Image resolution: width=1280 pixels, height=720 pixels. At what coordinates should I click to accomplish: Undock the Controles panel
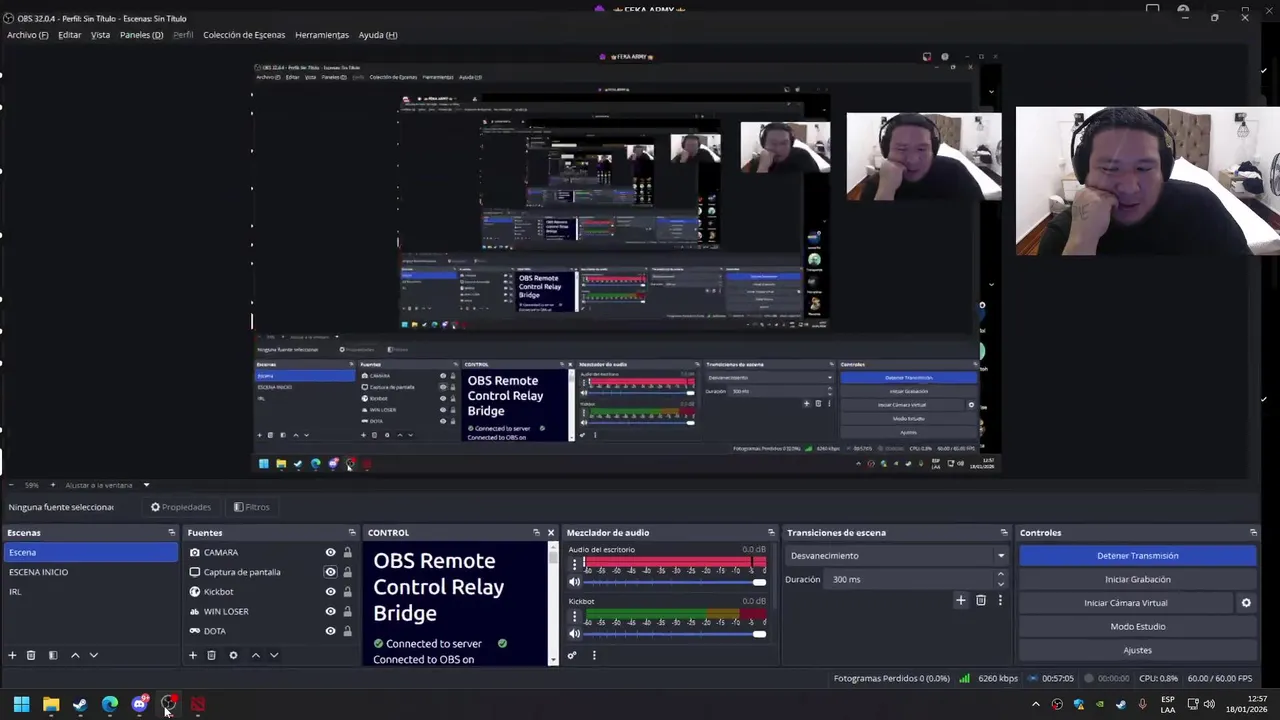1253,533
